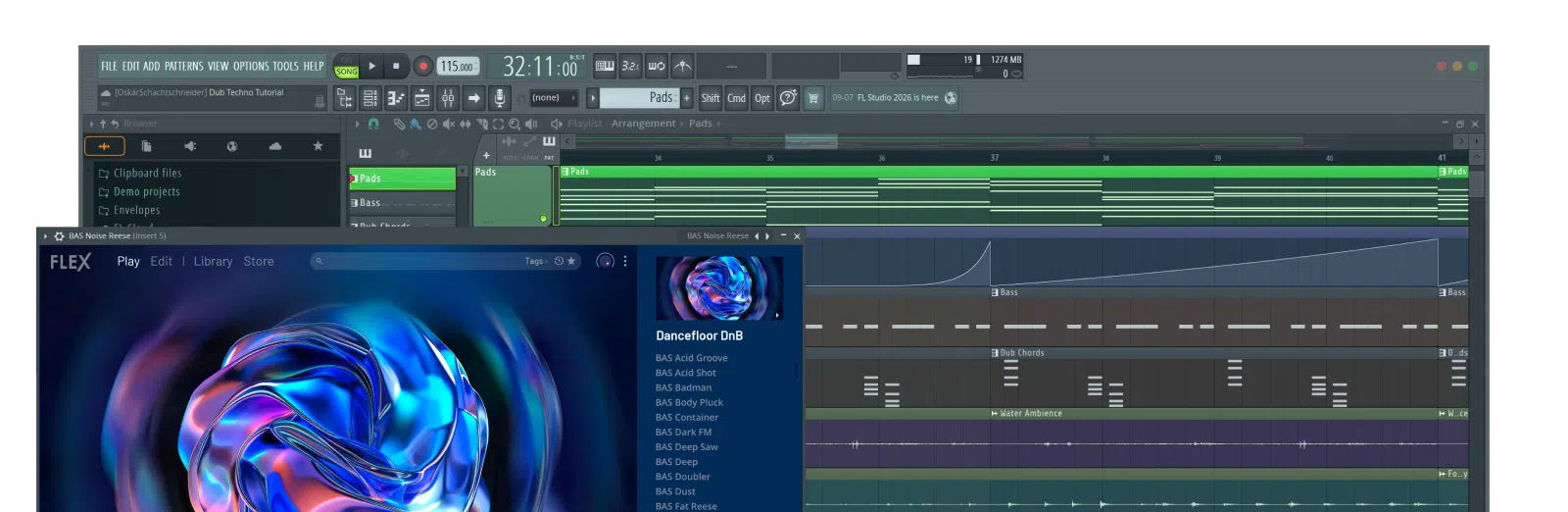Switch to FLEX Edit tab
Image resolution: width=1568 pixels, height=512 pixels.
(162, 262)
